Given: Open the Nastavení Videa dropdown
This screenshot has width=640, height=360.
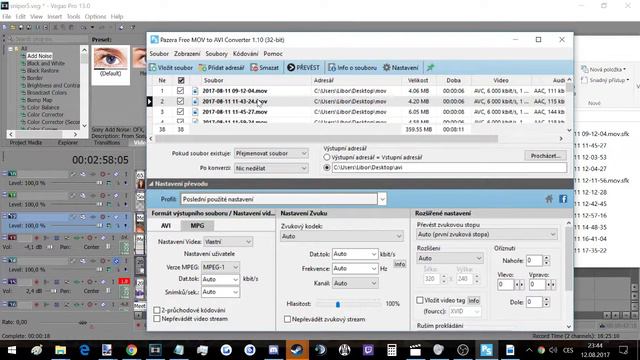Looking at the screenshot, I should (228, 242).
